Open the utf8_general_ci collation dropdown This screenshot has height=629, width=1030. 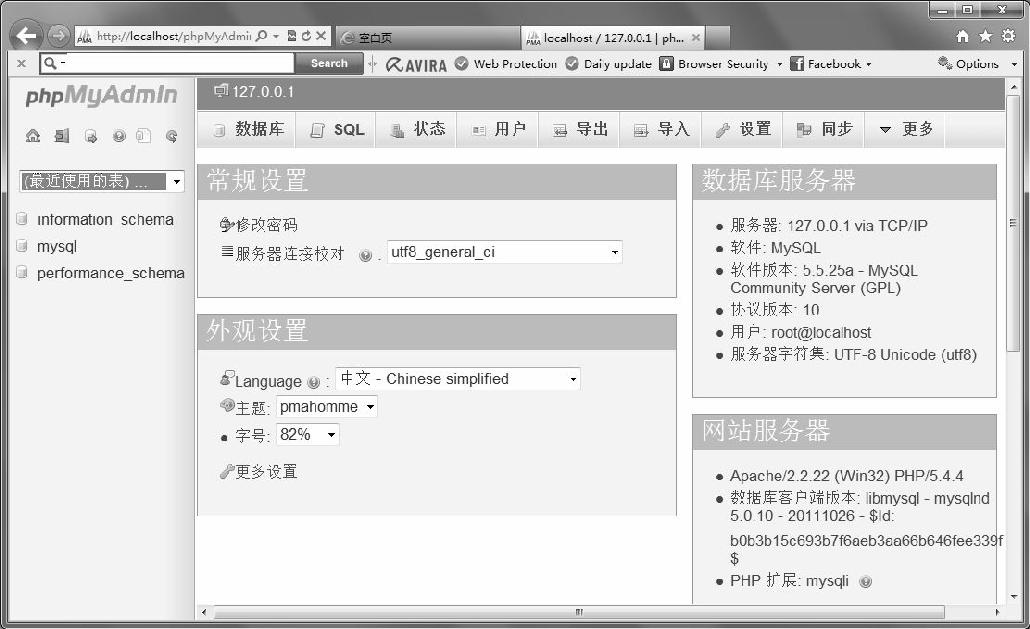click(504, 252)
